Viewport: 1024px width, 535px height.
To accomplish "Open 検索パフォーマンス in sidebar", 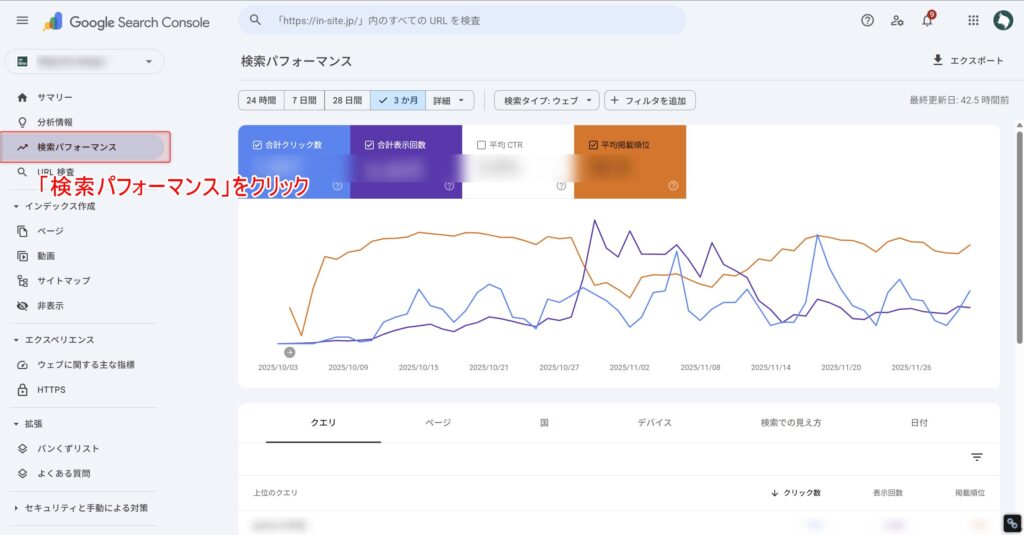I will tap(82, 148).
